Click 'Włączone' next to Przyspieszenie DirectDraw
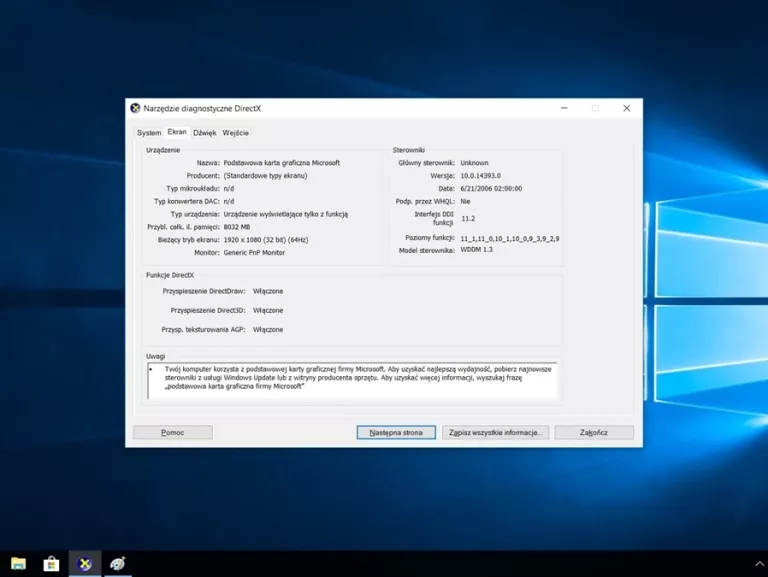Image resolution: width=768 pixels, height=577 pixels. click(268, 291)
